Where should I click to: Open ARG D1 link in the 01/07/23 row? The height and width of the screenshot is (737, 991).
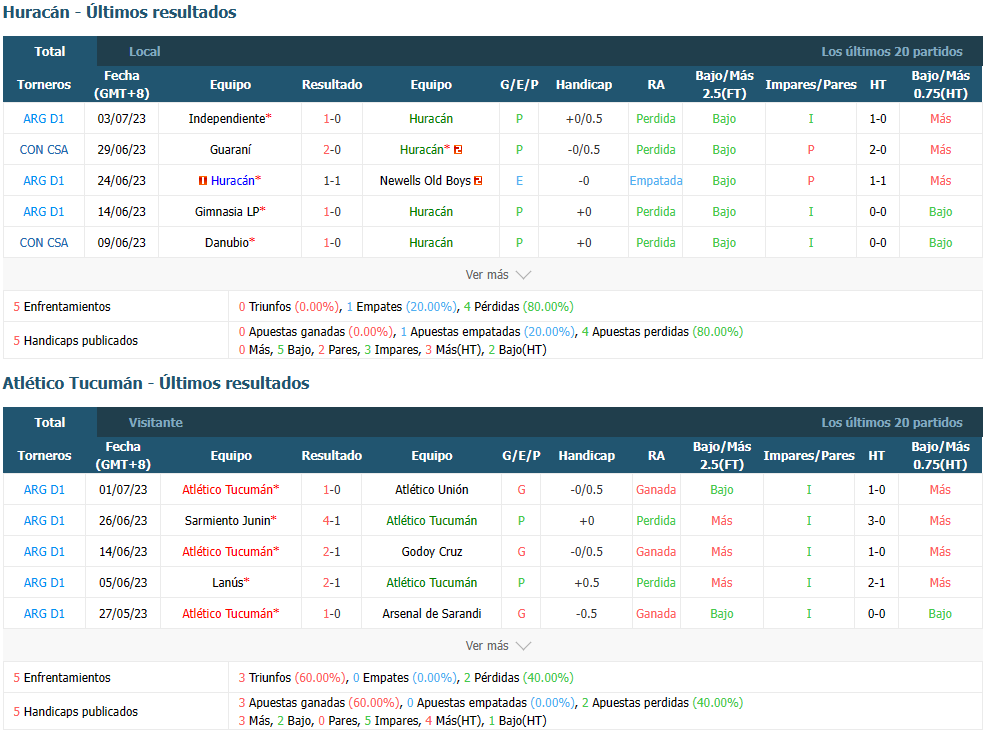44,490
